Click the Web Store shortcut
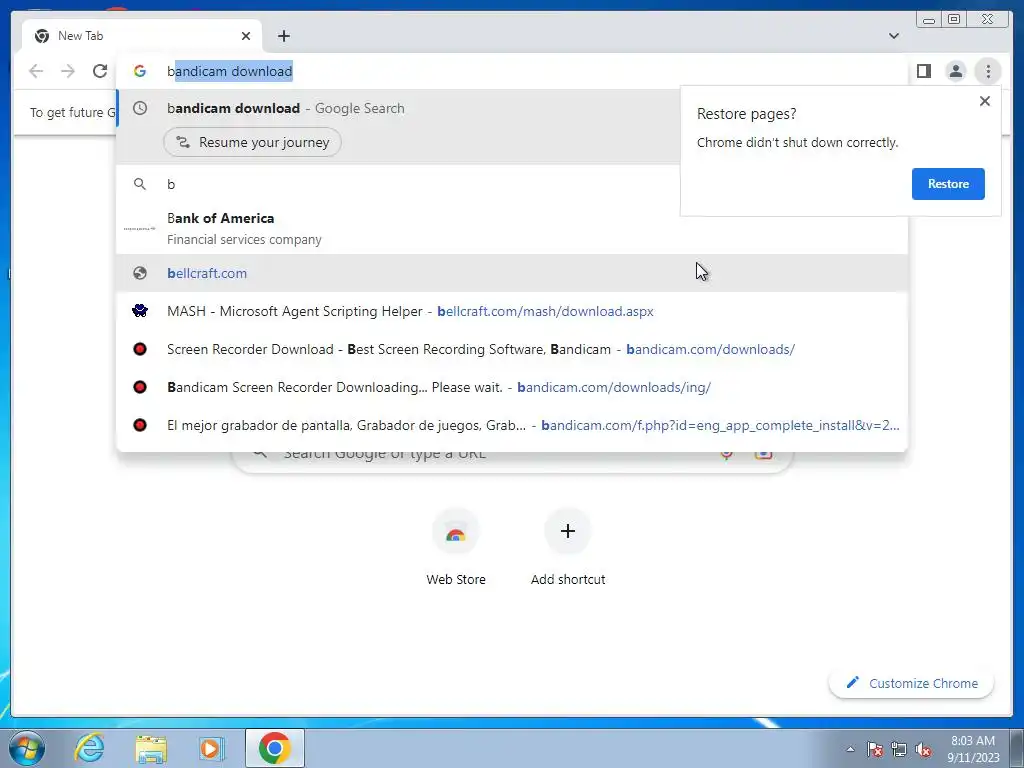Screen dimensions: 1024x768 click(456, 547)
